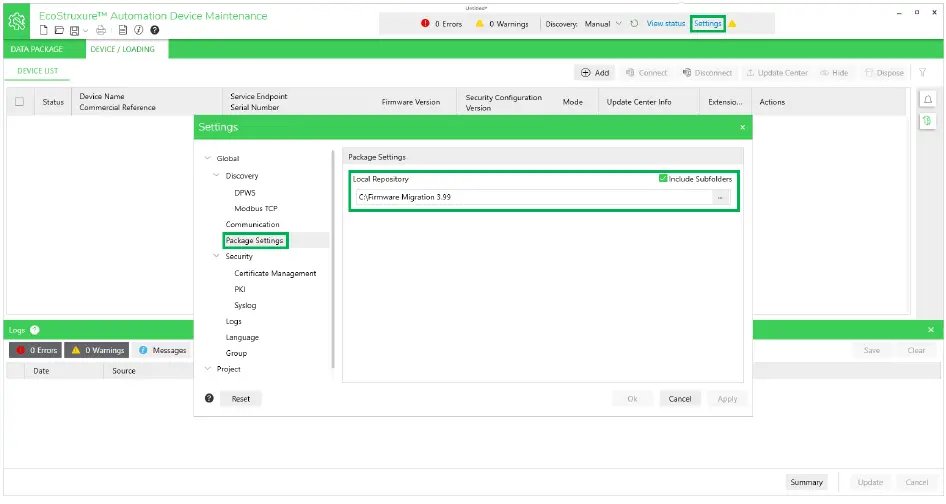Click the Open project folder icon
Screen dimensions: 946x504
click(x=58, y=30)
